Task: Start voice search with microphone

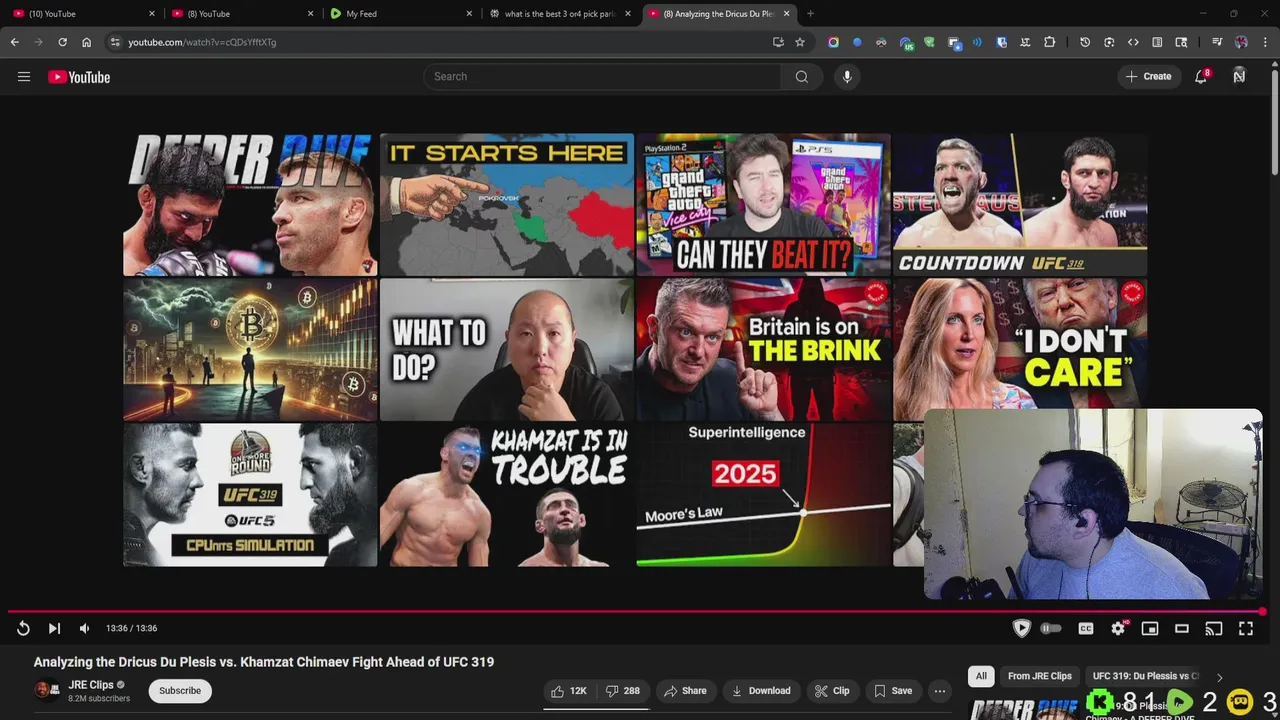Action: click(847, 77)
